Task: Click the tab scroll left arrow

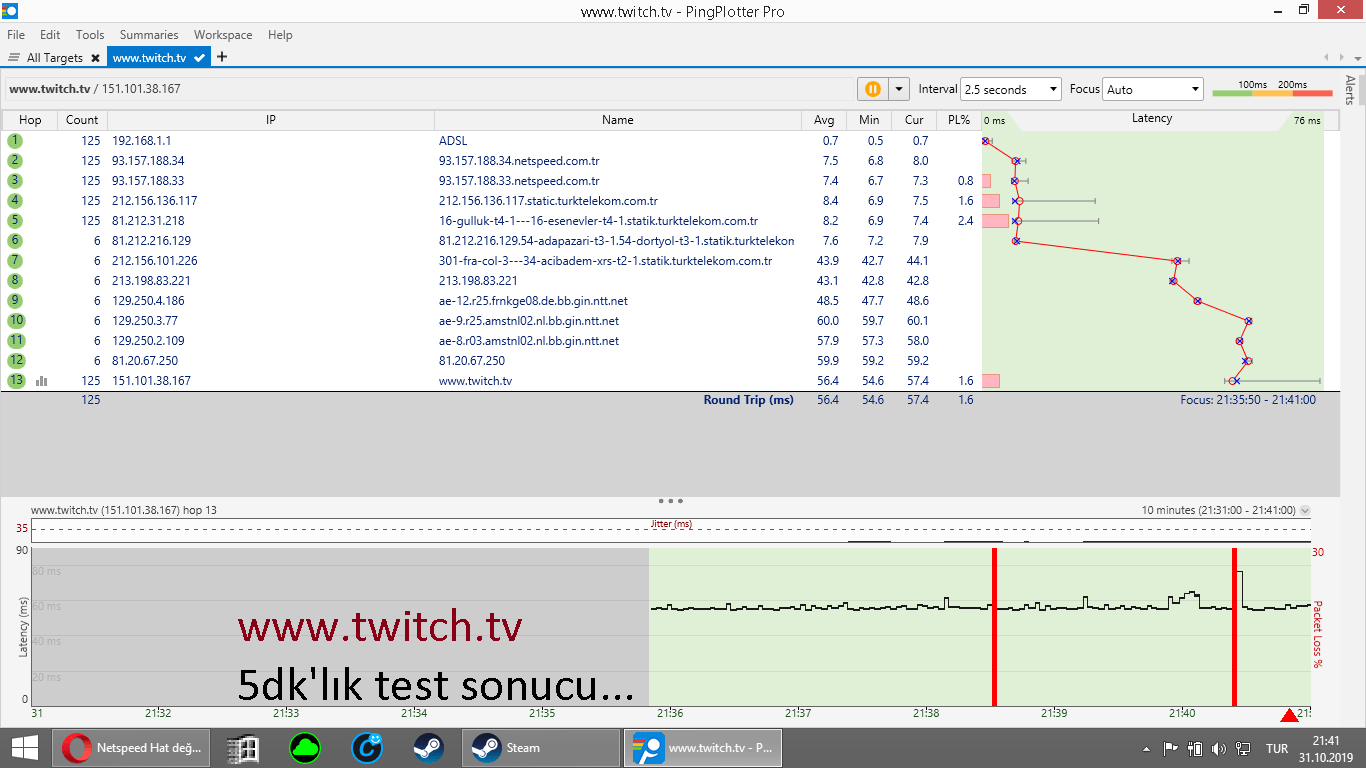Action: click(x=1326, y=58)
